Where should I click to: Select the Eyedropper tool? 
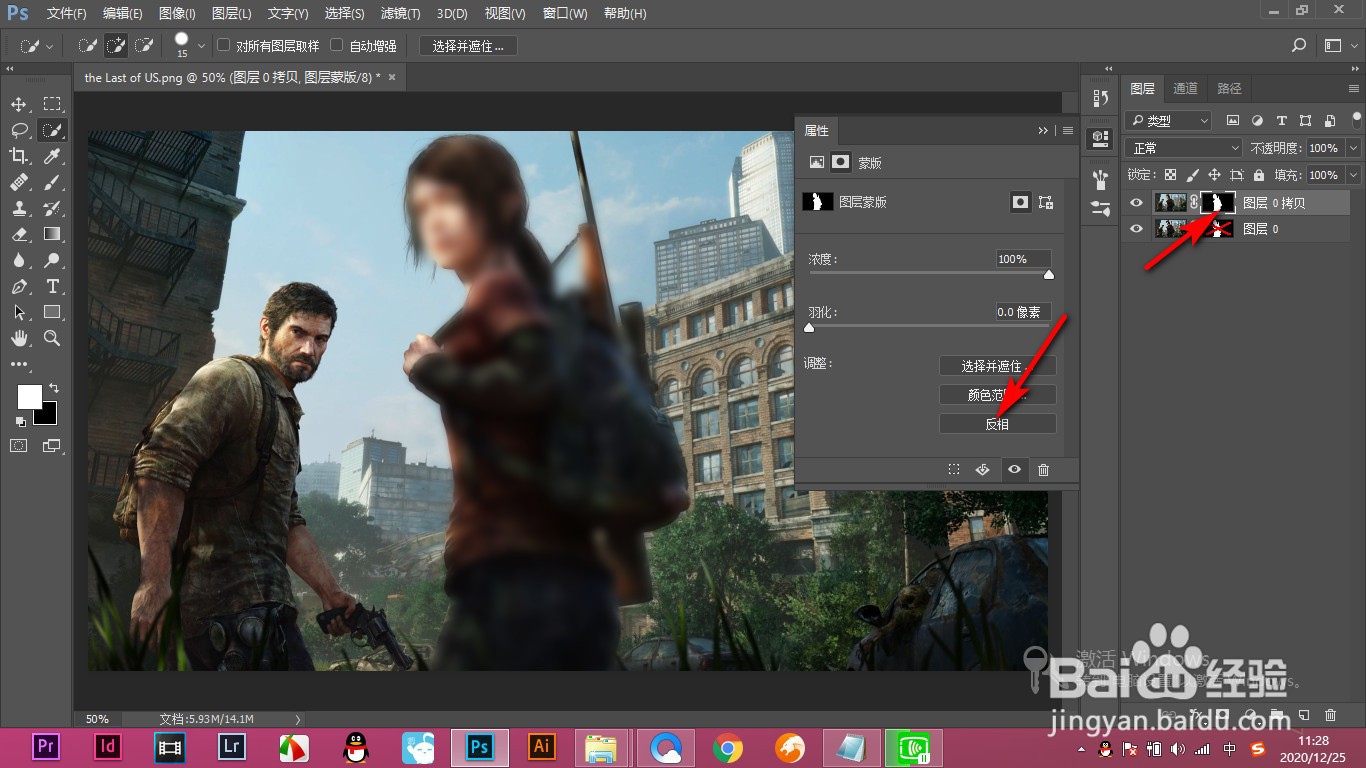click(x=52, y=156)
